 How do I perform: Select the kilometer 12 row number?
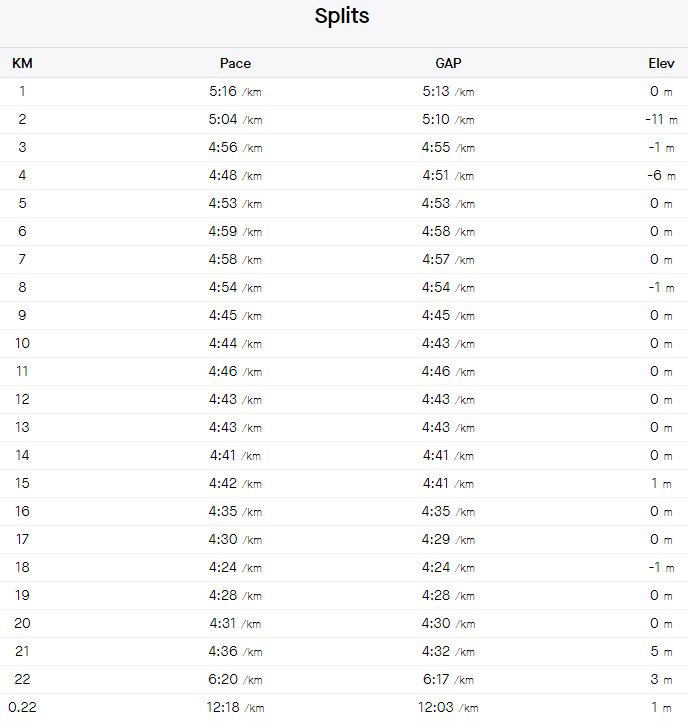coord(22,400)
